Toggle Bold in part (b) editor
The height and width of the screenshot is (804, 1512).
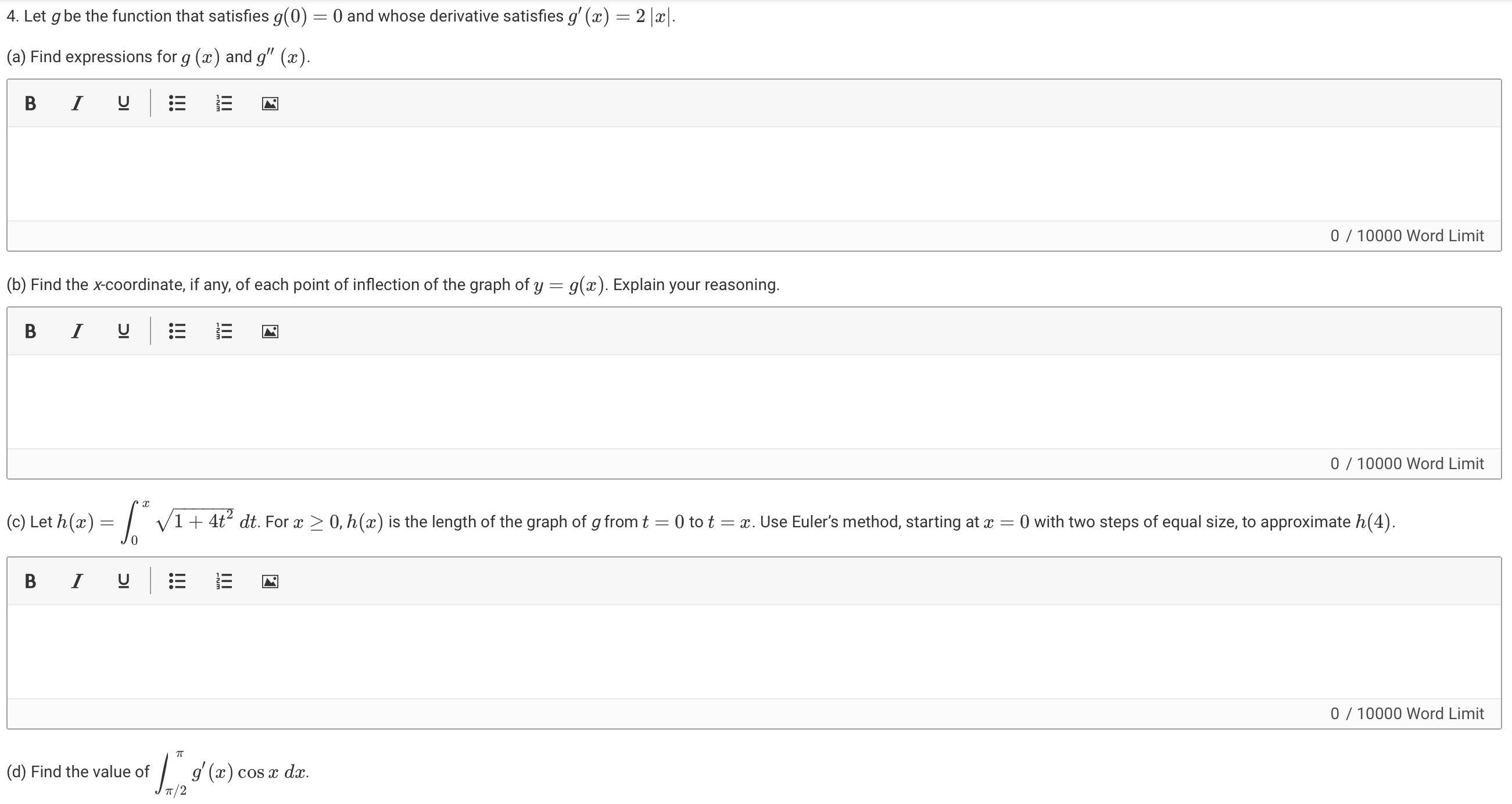(31, 331)
